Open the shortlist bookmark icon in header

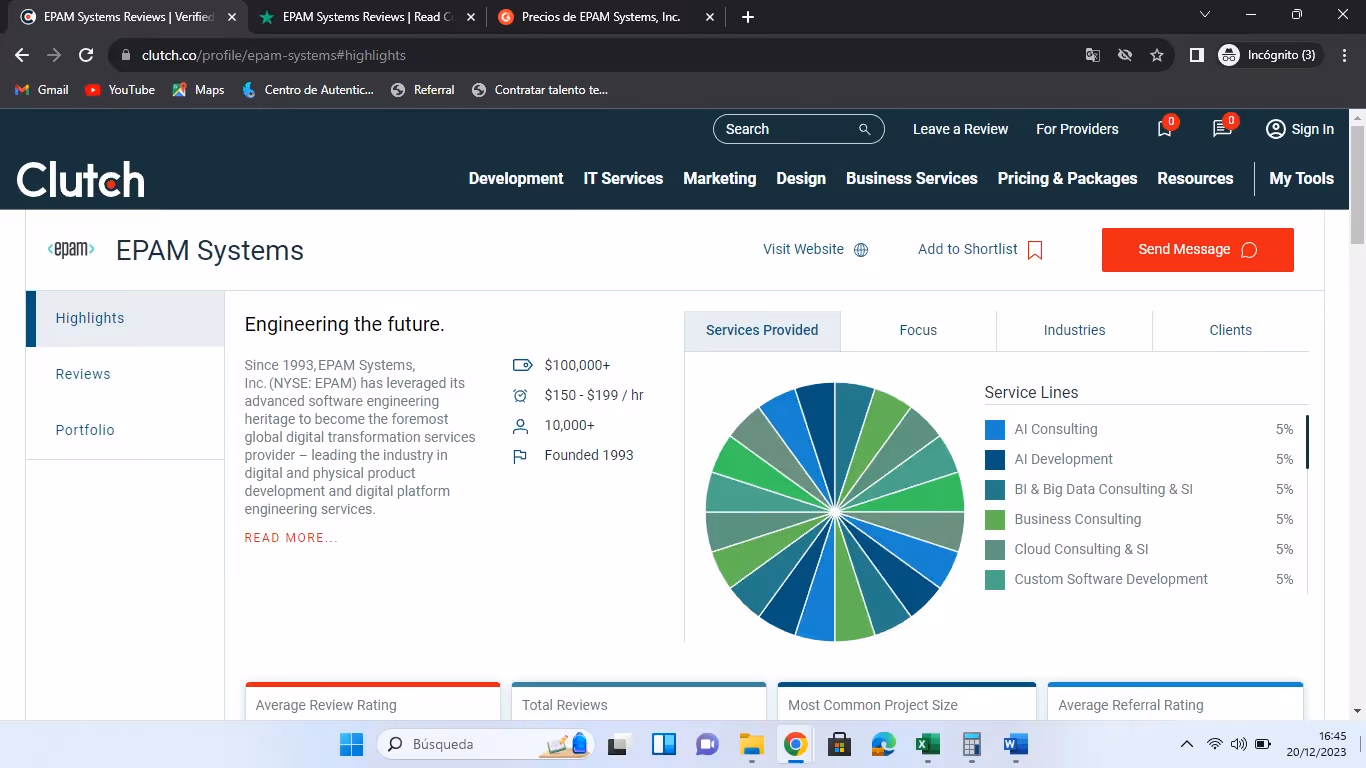pos(1164,129)
